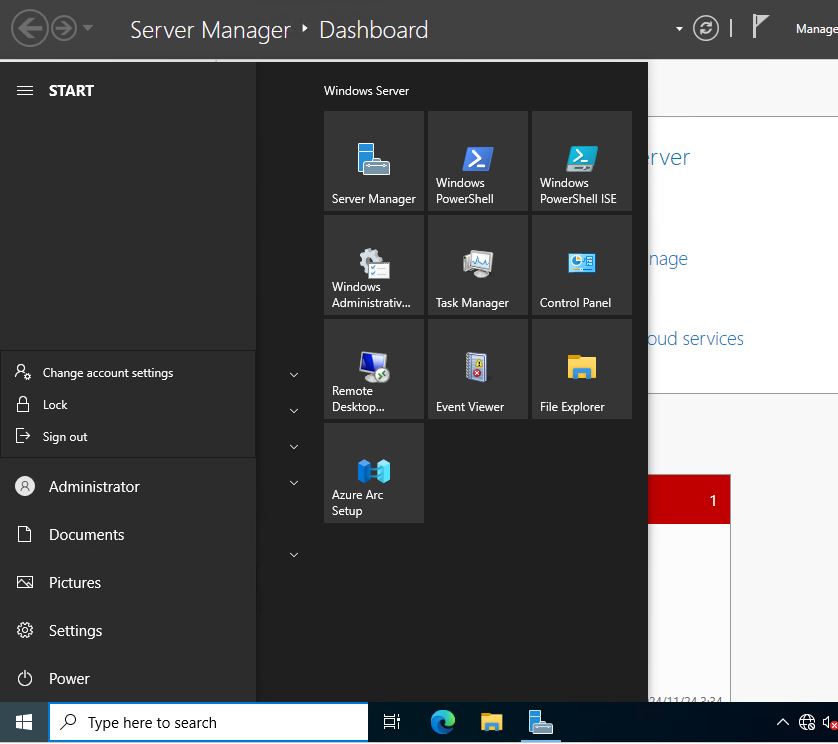838x744 pixels.
Task: Click the Administrator account entry
Action: pyautogui.click(x=128, y=486)
